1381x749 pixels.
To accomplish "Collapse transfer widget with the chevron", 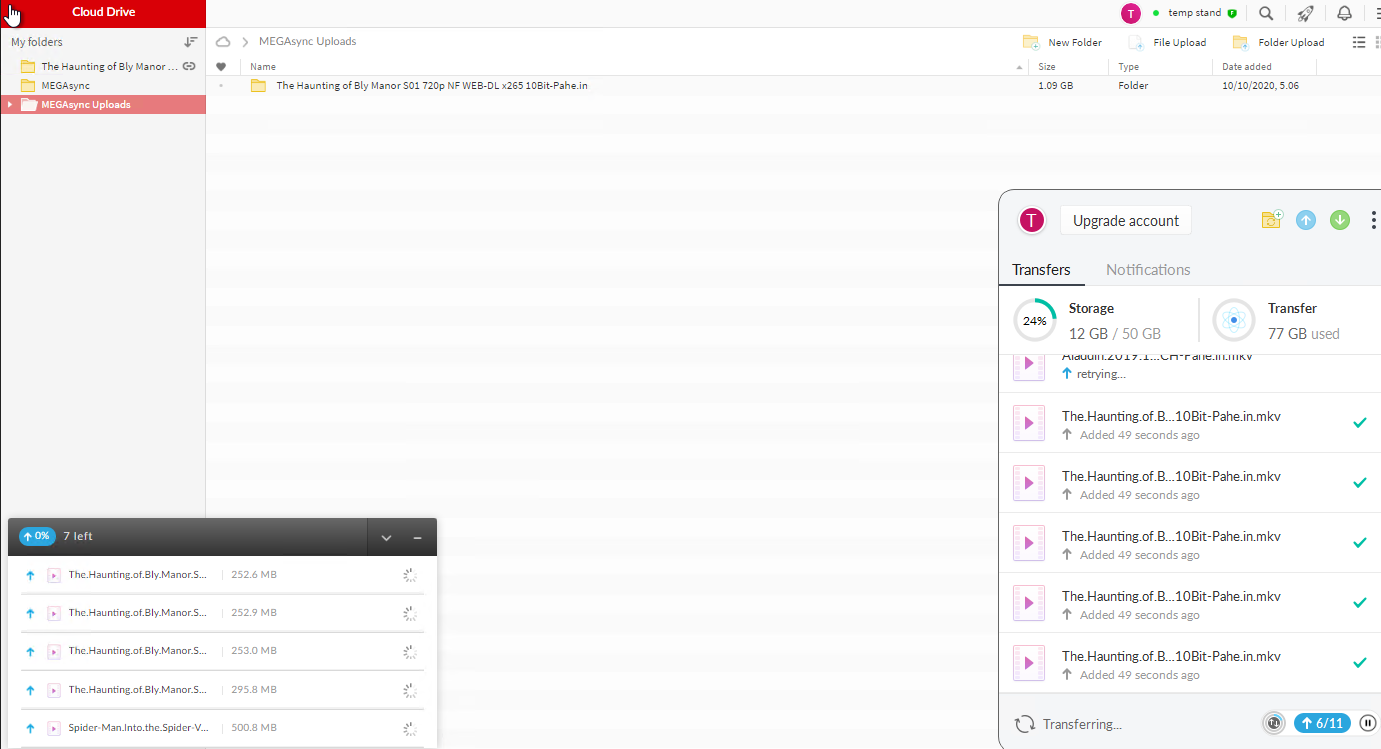I will tap(386, 538).
